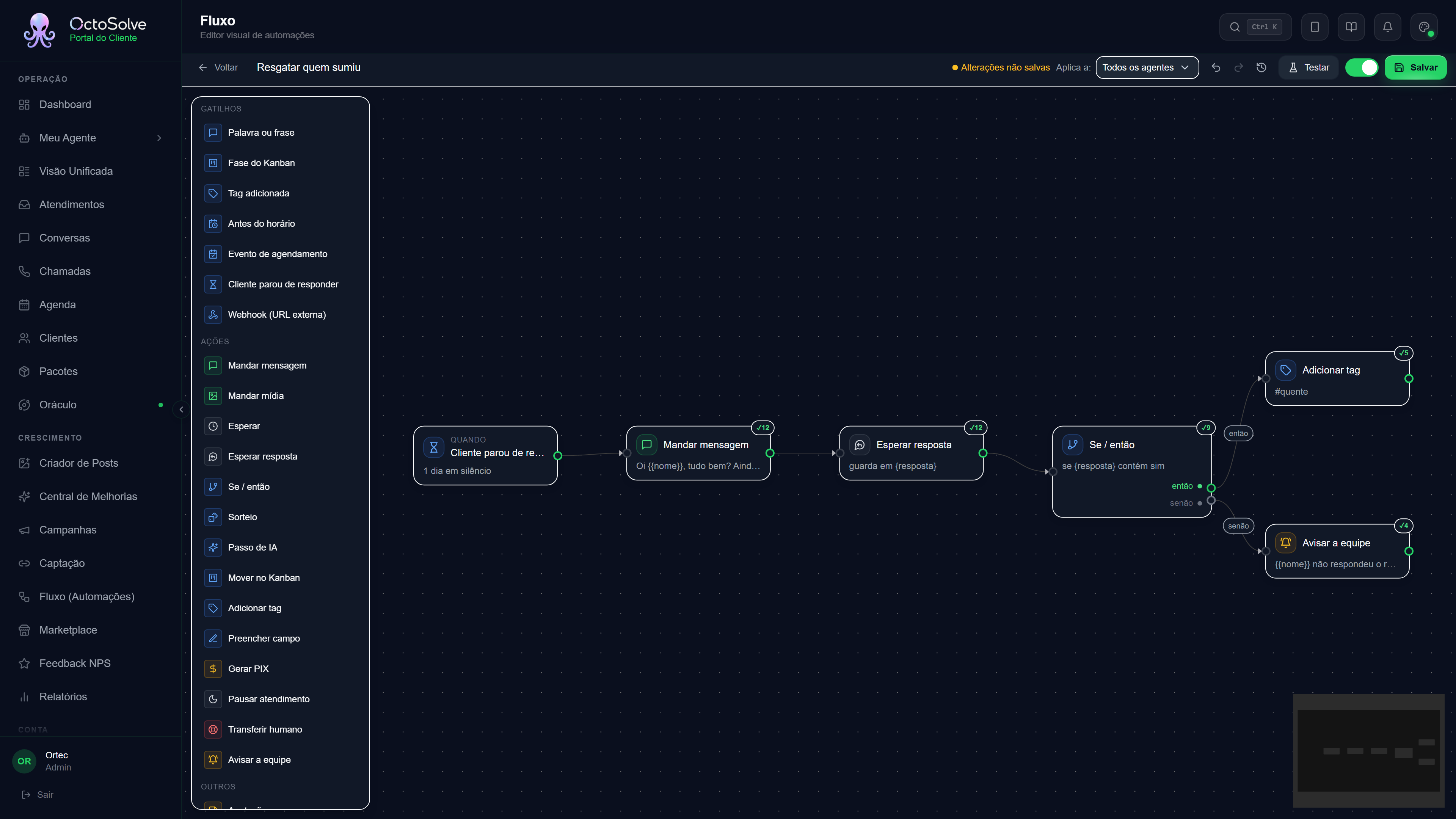Open version history clock icon
This screenshot has width=1456, height=819.
(x=1261, y=67)
